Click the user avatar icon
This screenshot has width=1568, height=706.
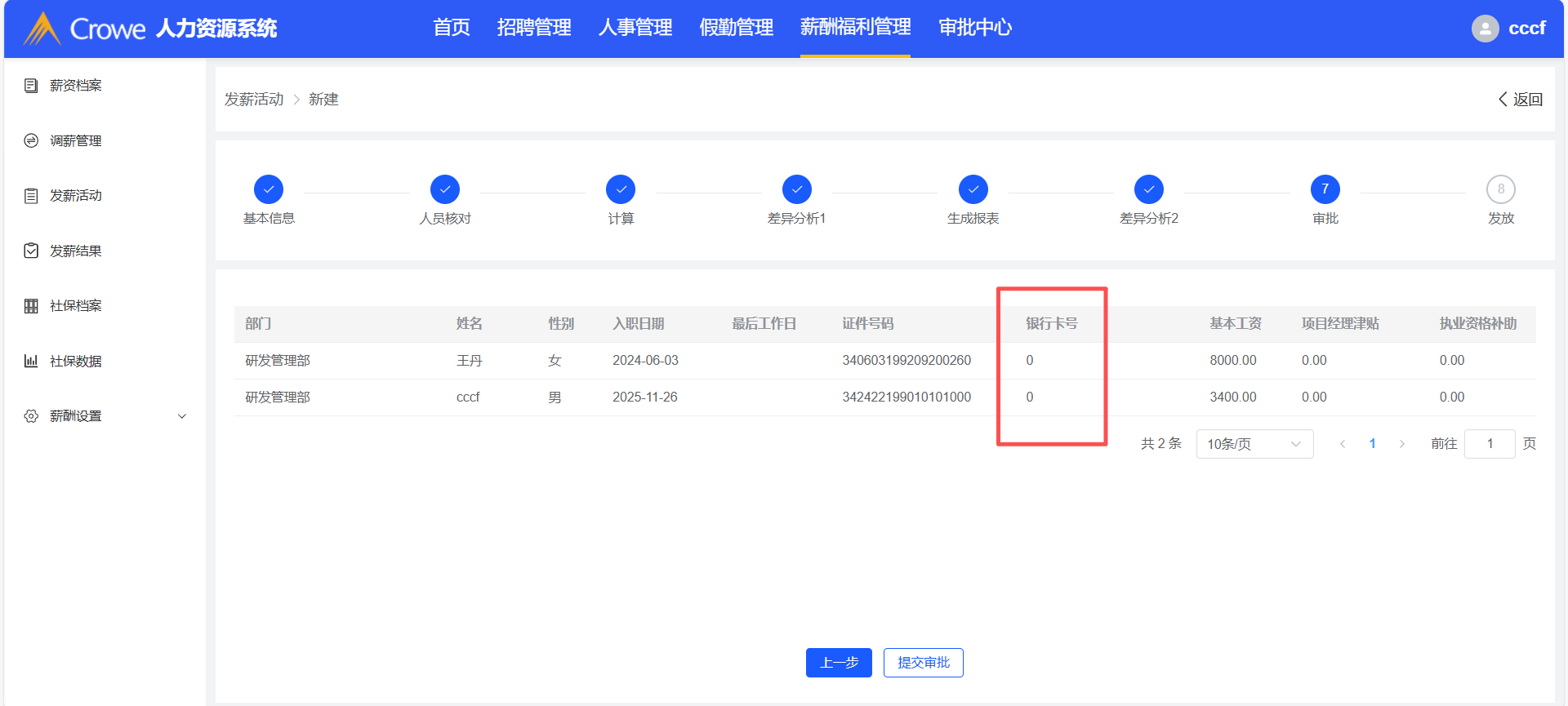point(1485,29)
